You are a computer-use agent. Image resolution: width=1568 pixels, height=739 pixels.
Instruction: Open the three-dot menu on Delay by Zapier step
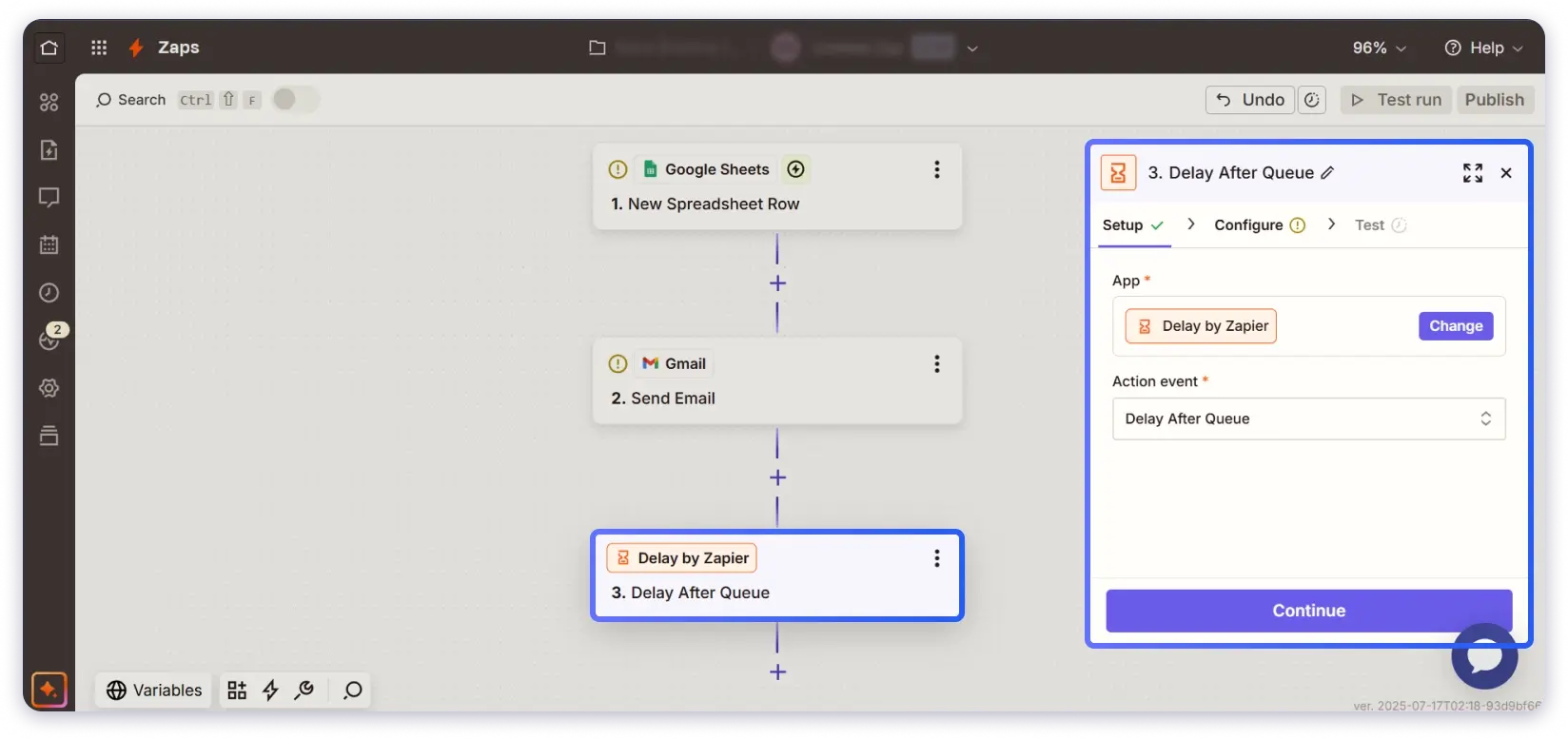[937, 558]
